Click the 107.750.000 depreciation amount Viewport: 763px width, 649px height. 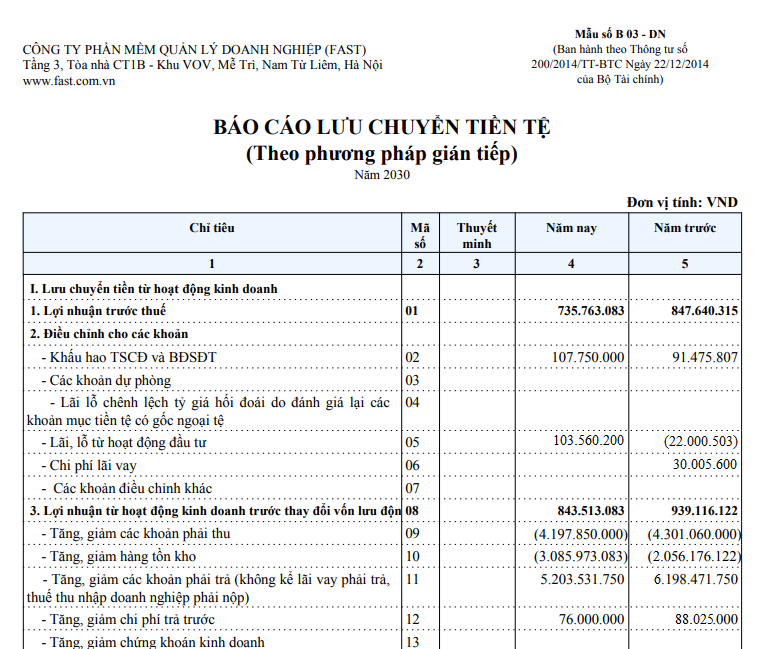(x=588, y=357)
